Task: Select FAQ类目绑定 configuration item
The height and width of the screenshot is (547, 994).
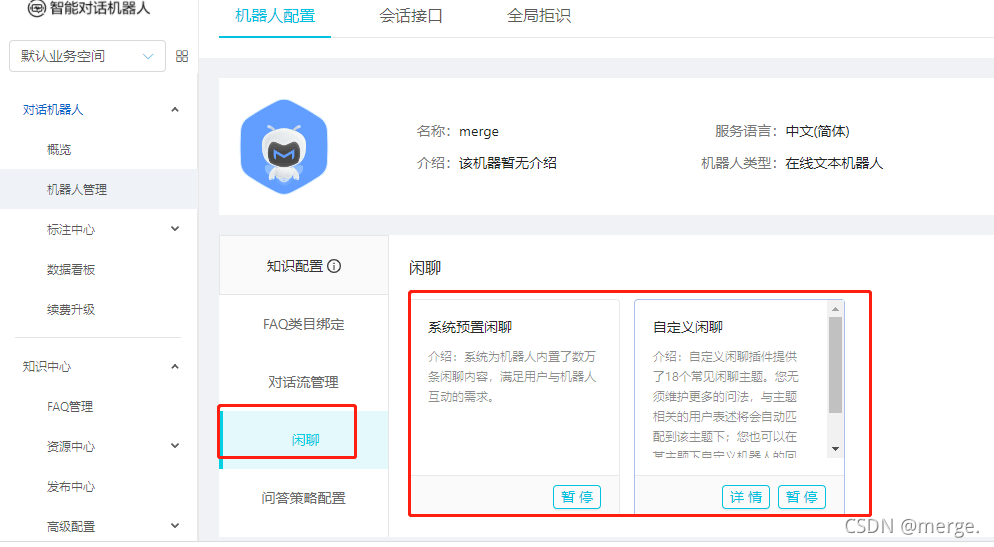Action: 304,324
